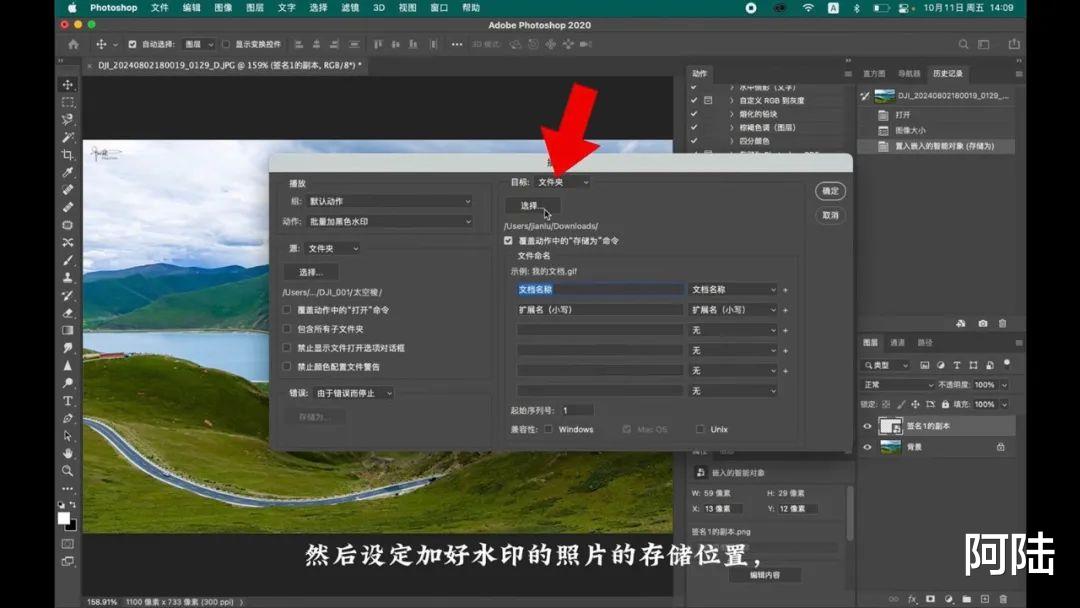Open the action Set (组) 默认动作 dropdown
The image size is (1080, 608).
coord(390,201)
